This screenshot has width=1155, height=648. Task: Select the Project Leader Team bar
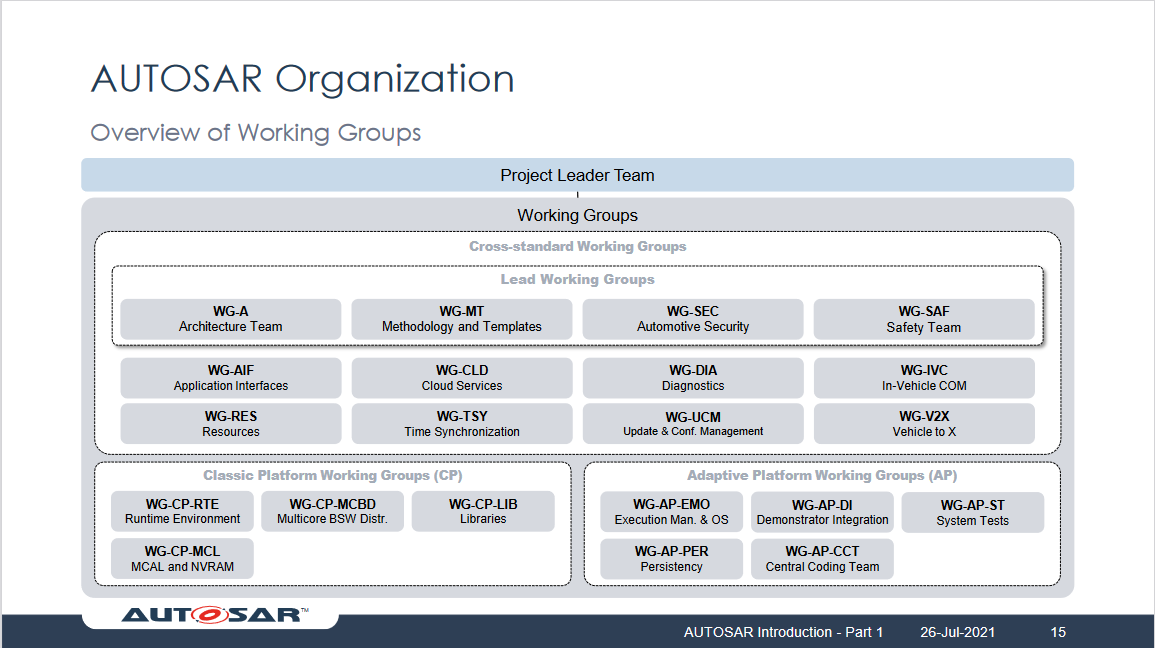pyautogui.click(x=578, y=175)
